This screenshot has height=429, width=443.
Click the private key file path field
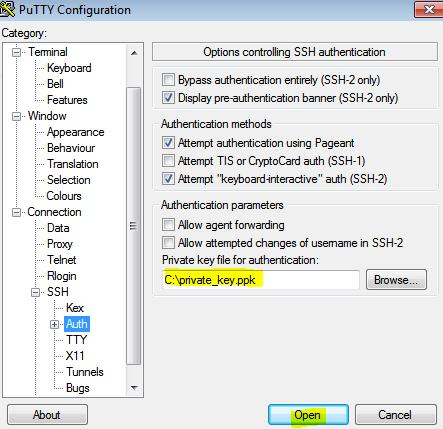point(261,280)
